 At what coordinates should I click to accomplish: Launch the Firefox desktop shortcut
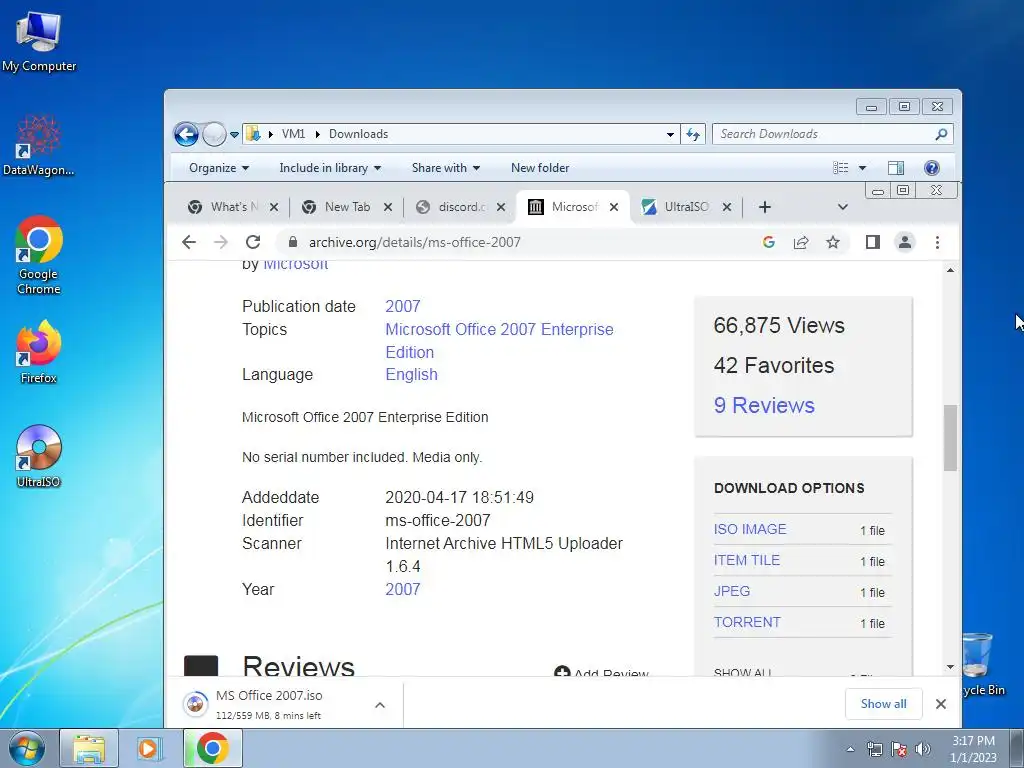(39, 353)
